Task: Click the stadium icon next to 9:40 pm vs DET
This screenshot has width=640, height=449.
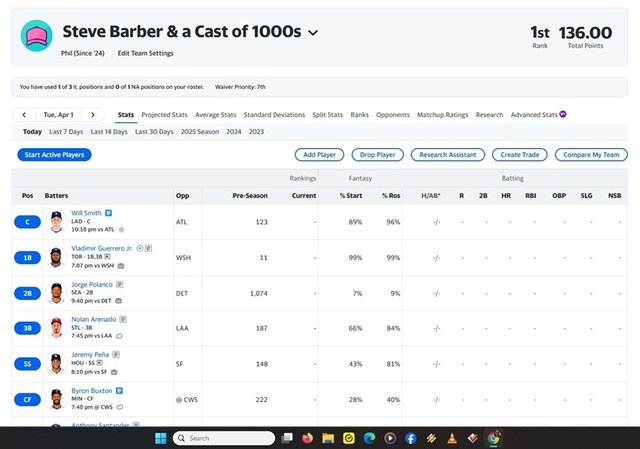Action: [x=118, y=301]
